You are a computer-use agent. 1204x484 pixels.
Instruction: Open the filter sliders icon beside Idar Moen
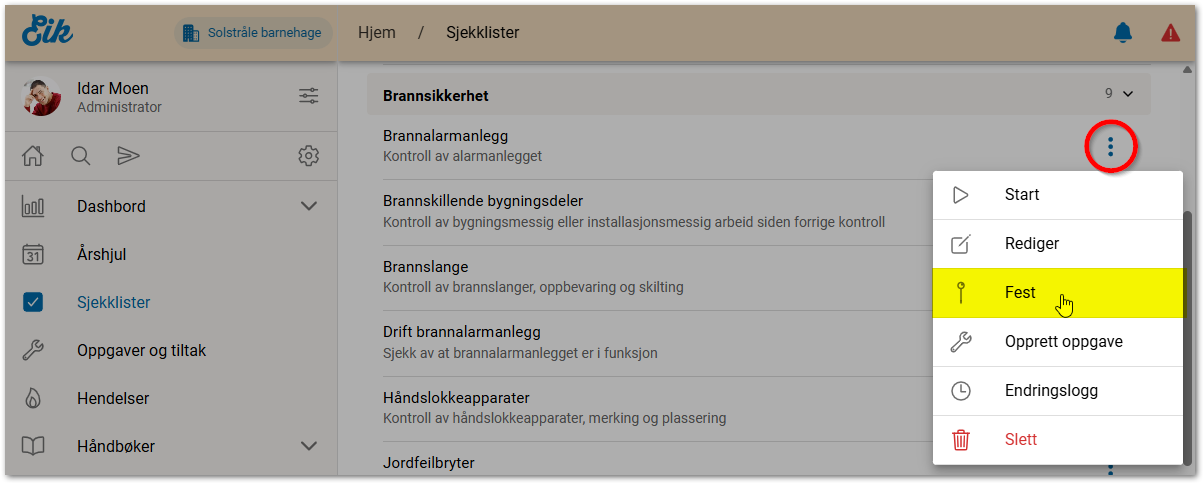point(308,97)
